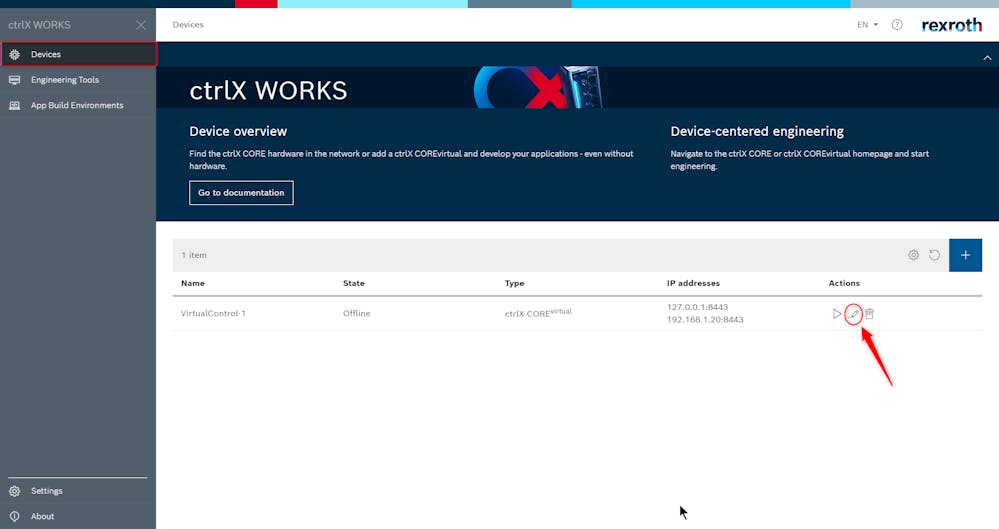
Task: Click the Devices breadcrumb title
Action: 188,25
